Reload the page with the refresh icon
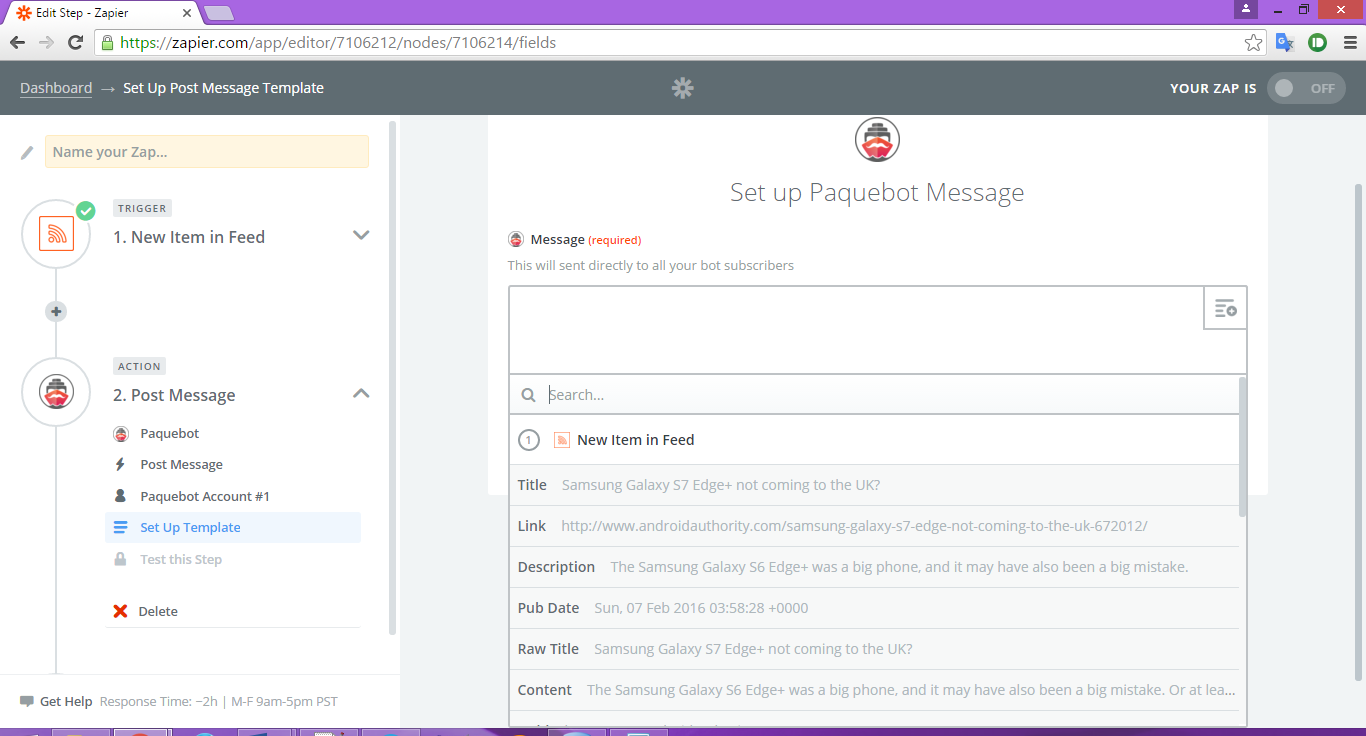Image resolution: width=1366 pixels, height=736 pixels. coord(75,42)
